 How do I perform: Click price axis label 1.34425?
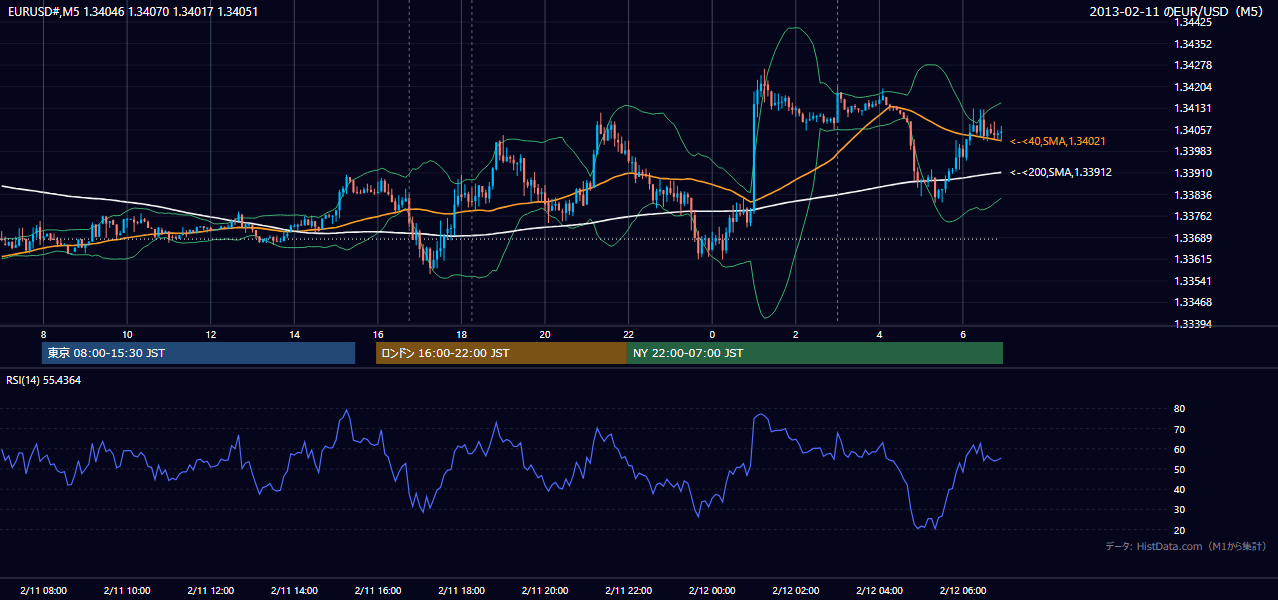[x=1193, y=22]
